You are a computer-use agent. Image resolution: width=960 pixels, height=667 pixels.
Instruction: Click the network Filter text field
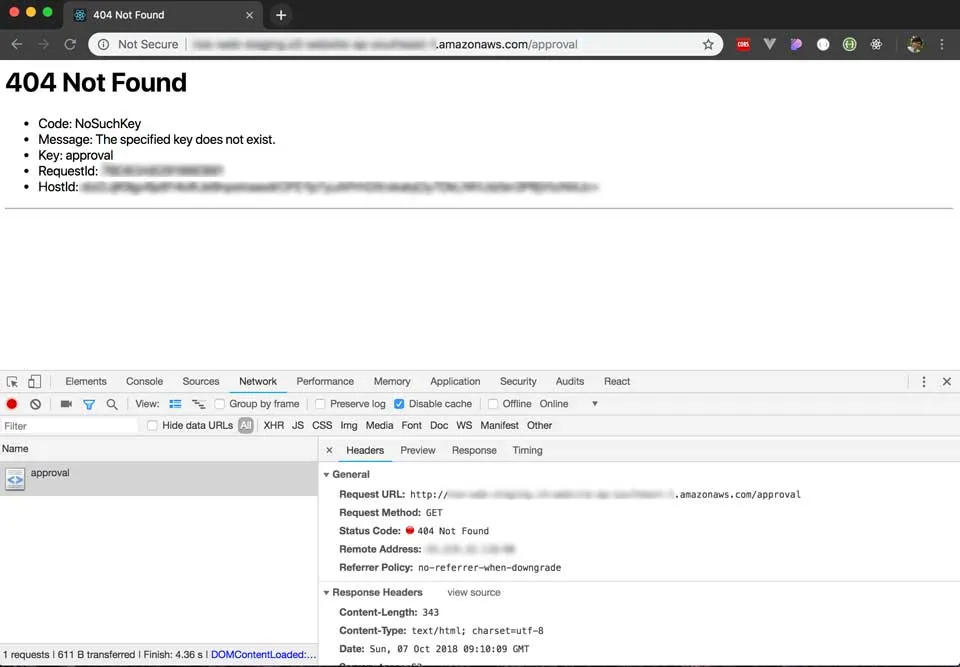68,426
